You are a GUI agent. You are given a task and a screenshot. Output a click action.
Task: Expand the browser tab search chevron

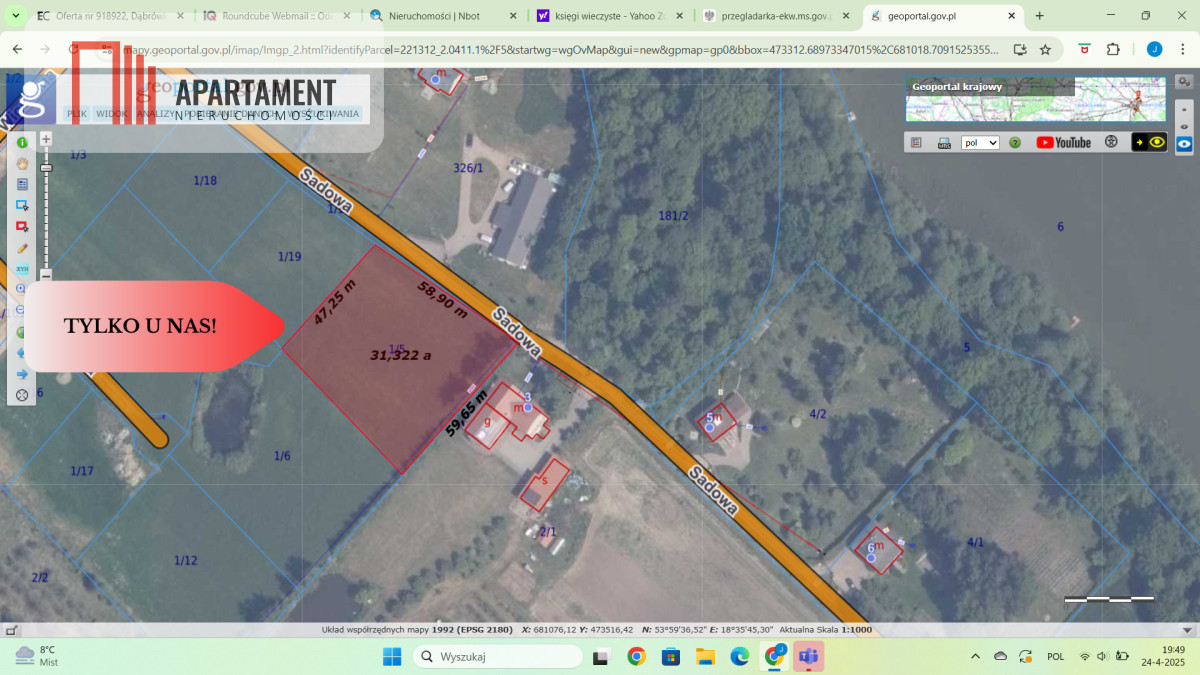coord(15,16)
